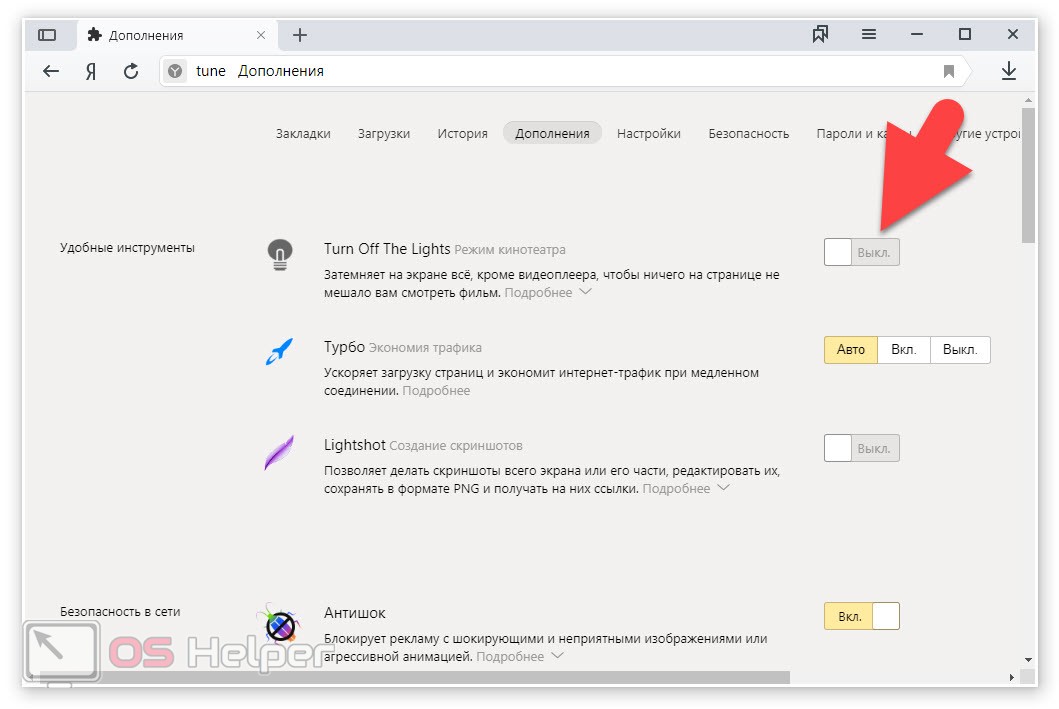This screenshot has height=709, width=1059.
Task: Open a new tab with plus button
Action: pos(300,34)
